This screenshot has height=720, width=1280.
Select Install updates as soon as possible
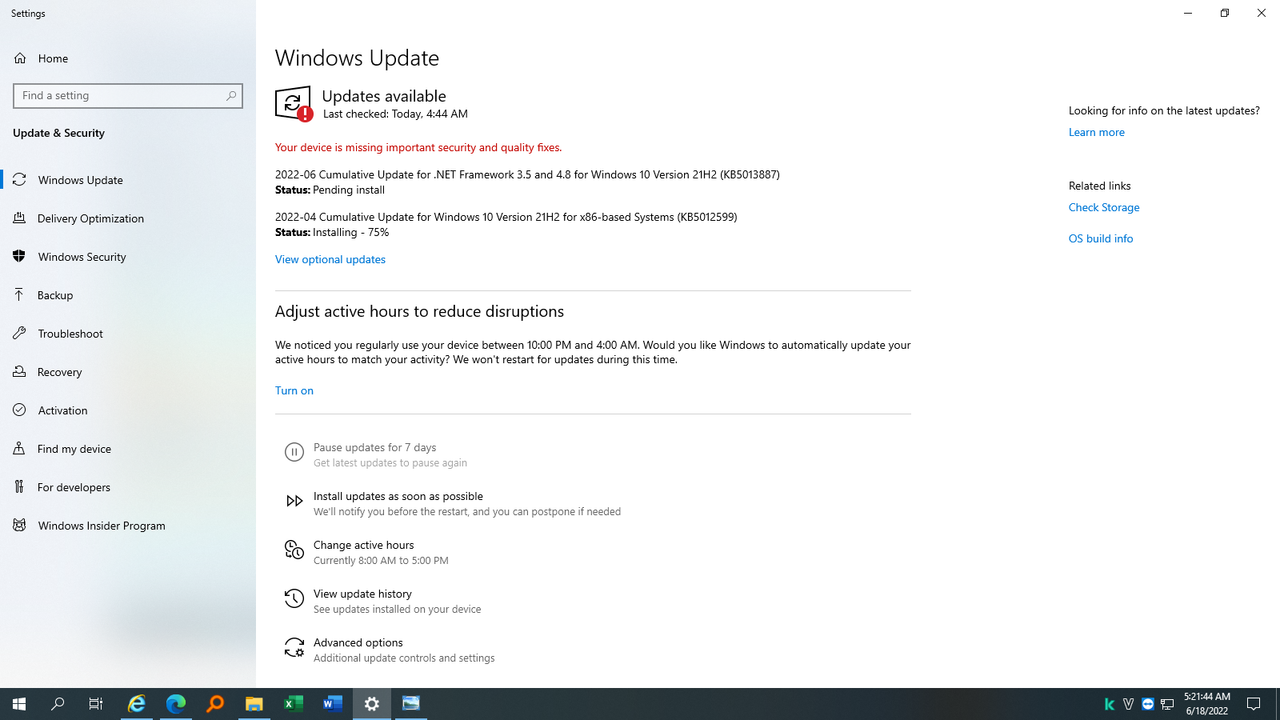(x=398, y=496)
